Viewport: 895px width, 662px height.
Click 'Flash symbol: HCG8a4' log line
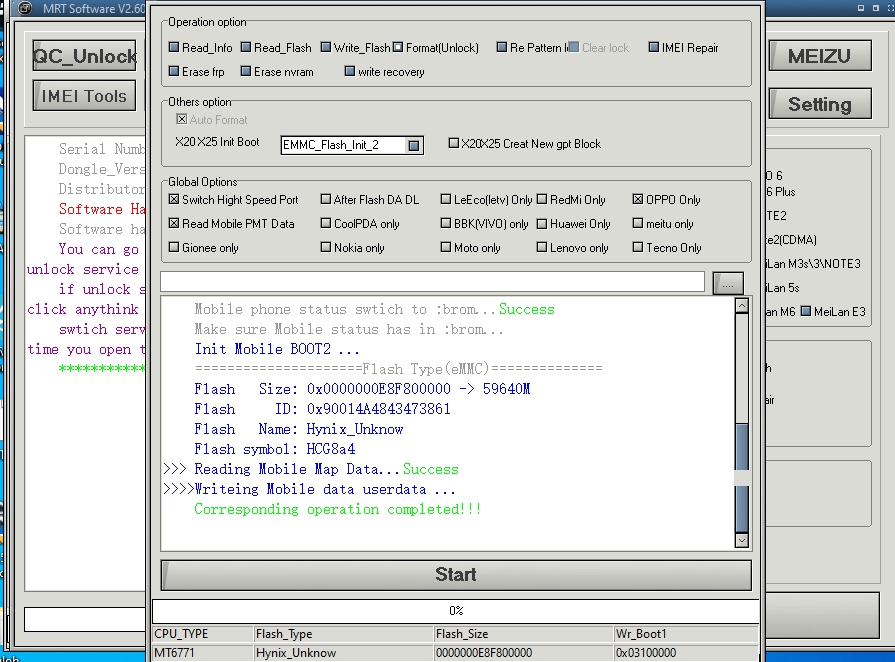click(275, 449)
